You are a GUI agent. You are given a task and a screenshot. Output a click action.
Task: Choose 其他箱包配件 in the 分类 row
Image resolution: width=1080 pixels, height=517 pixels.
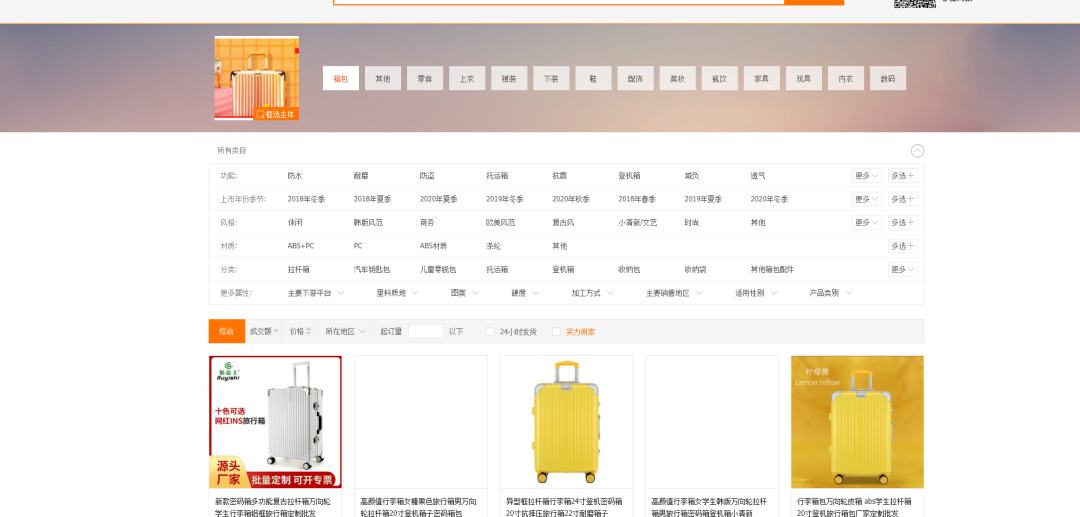(772, 269)
